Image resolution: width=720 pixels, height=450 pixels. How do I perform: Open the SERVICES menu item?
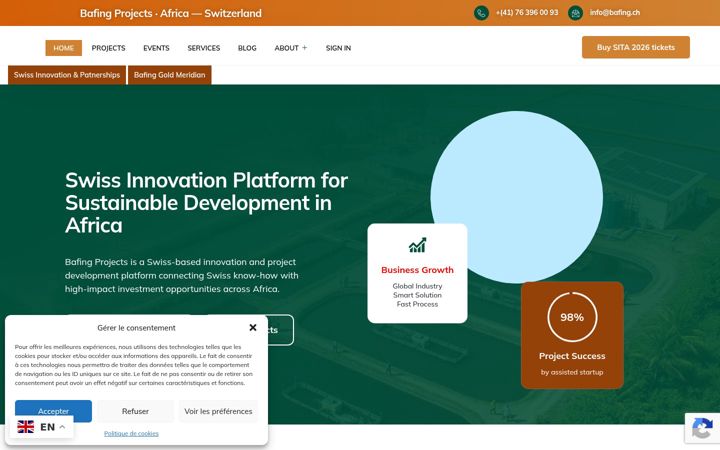(203, 48)
